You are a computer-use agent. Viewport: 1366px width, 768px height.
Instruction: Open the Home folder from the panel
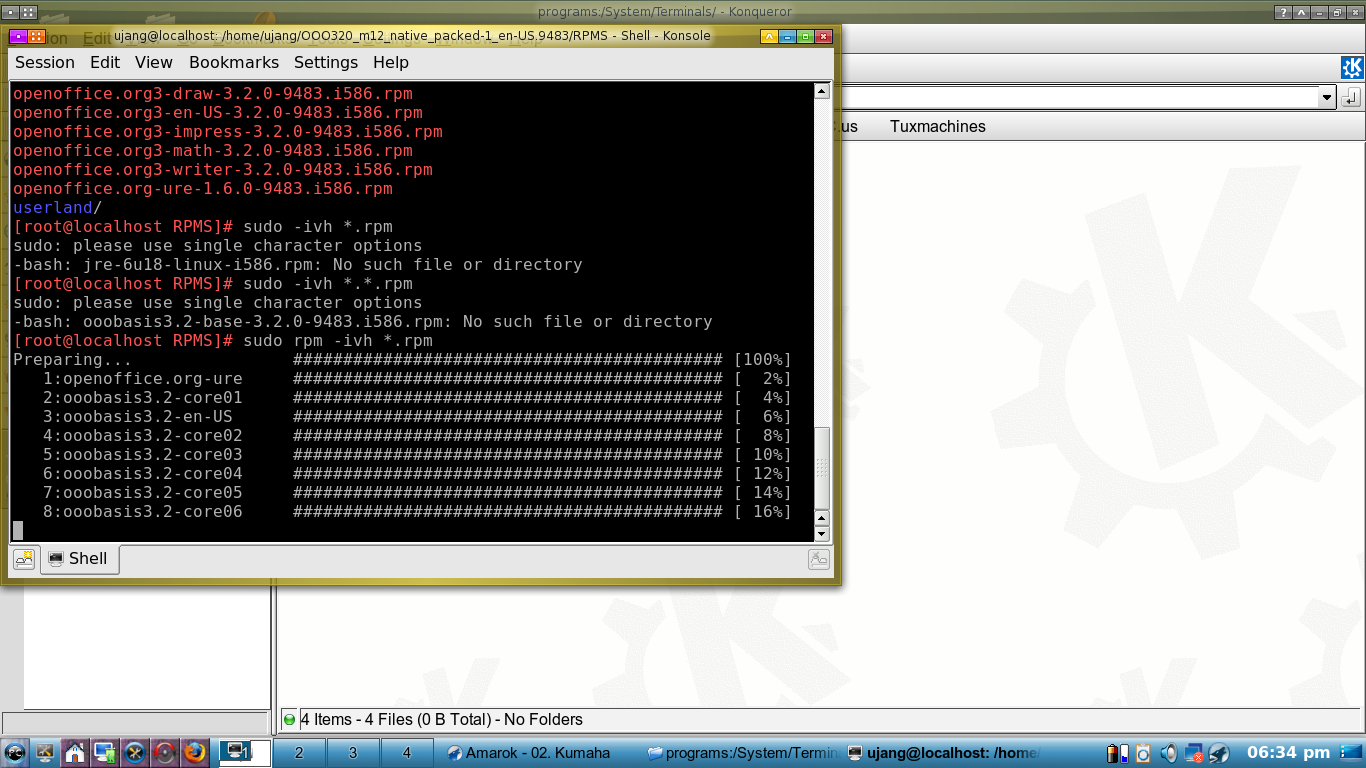click(x=75, y=752)
